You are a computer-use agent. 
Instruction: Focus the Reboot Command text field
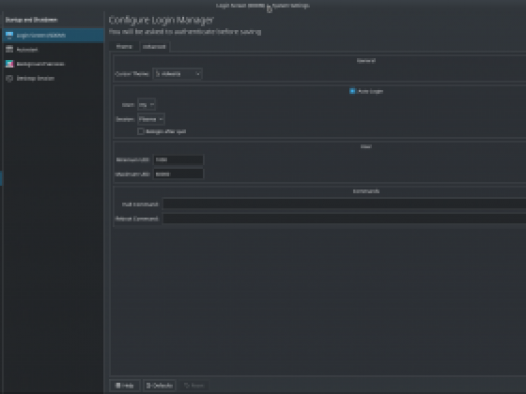344,219
